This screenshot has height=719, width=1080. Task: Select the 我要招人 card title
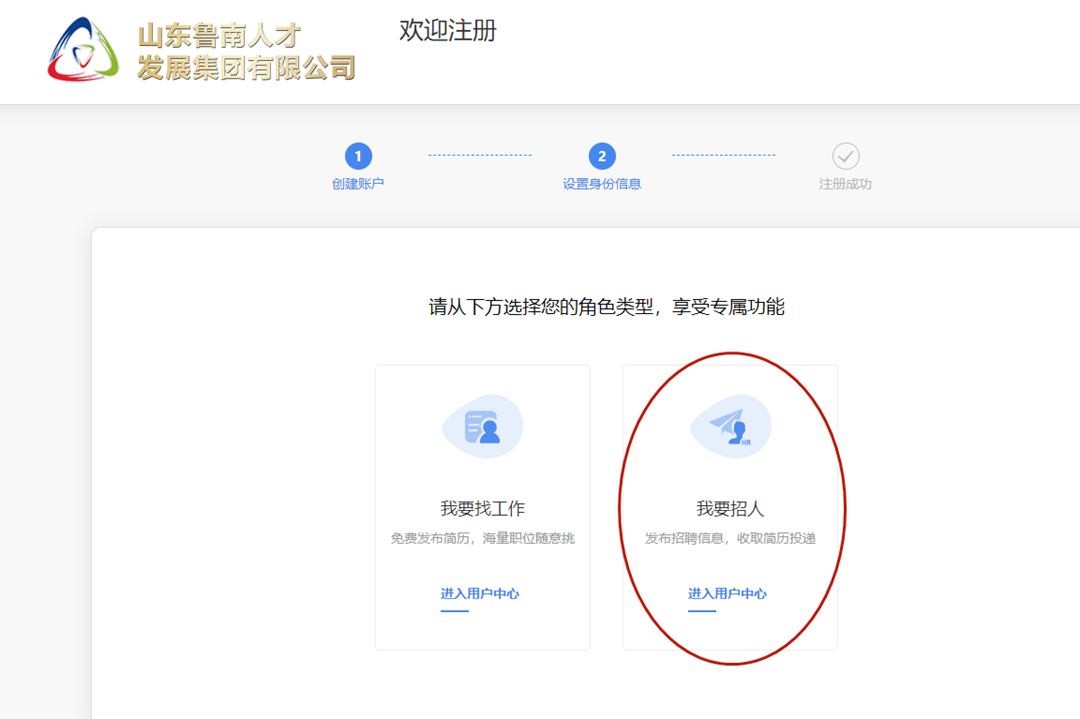pos(730,509)
